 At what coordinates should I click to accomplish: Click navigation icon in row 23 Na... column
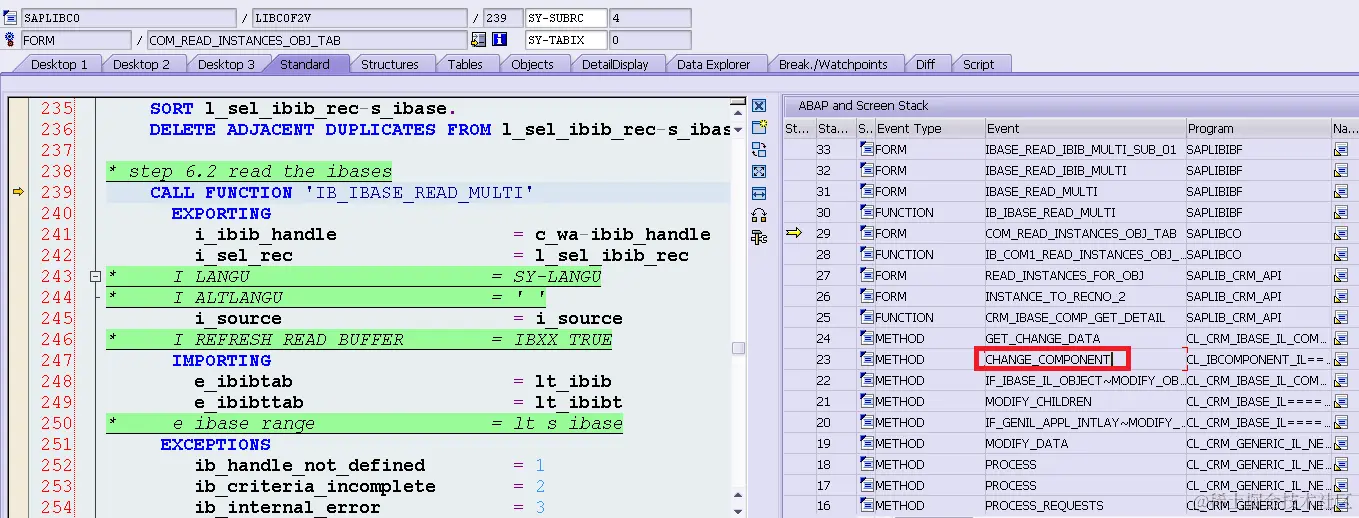(1340, 360)
